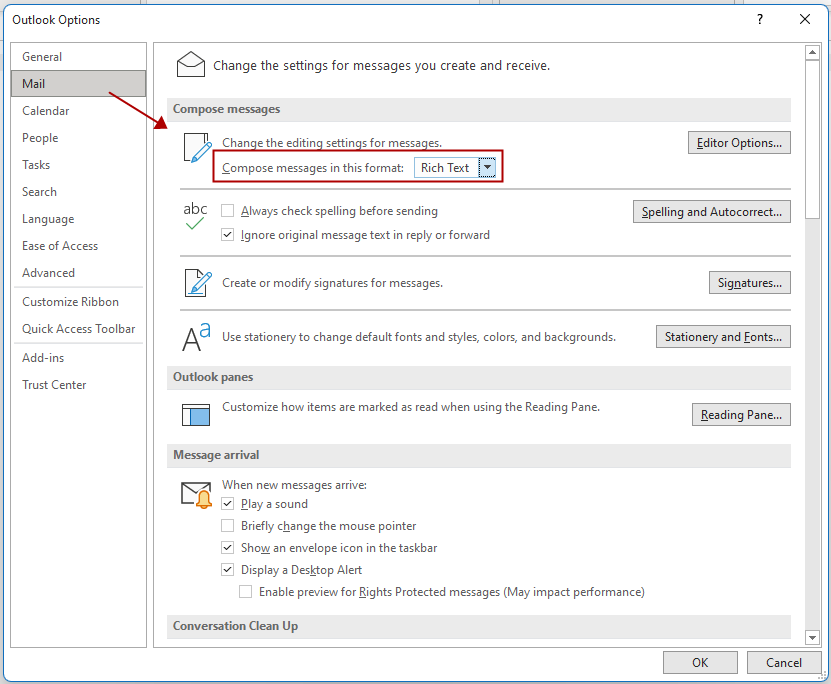Click the 'Conversation Clean Up' section heading
Image resolution: width=831 pixels, height=684 pixels.
point(235,626)
